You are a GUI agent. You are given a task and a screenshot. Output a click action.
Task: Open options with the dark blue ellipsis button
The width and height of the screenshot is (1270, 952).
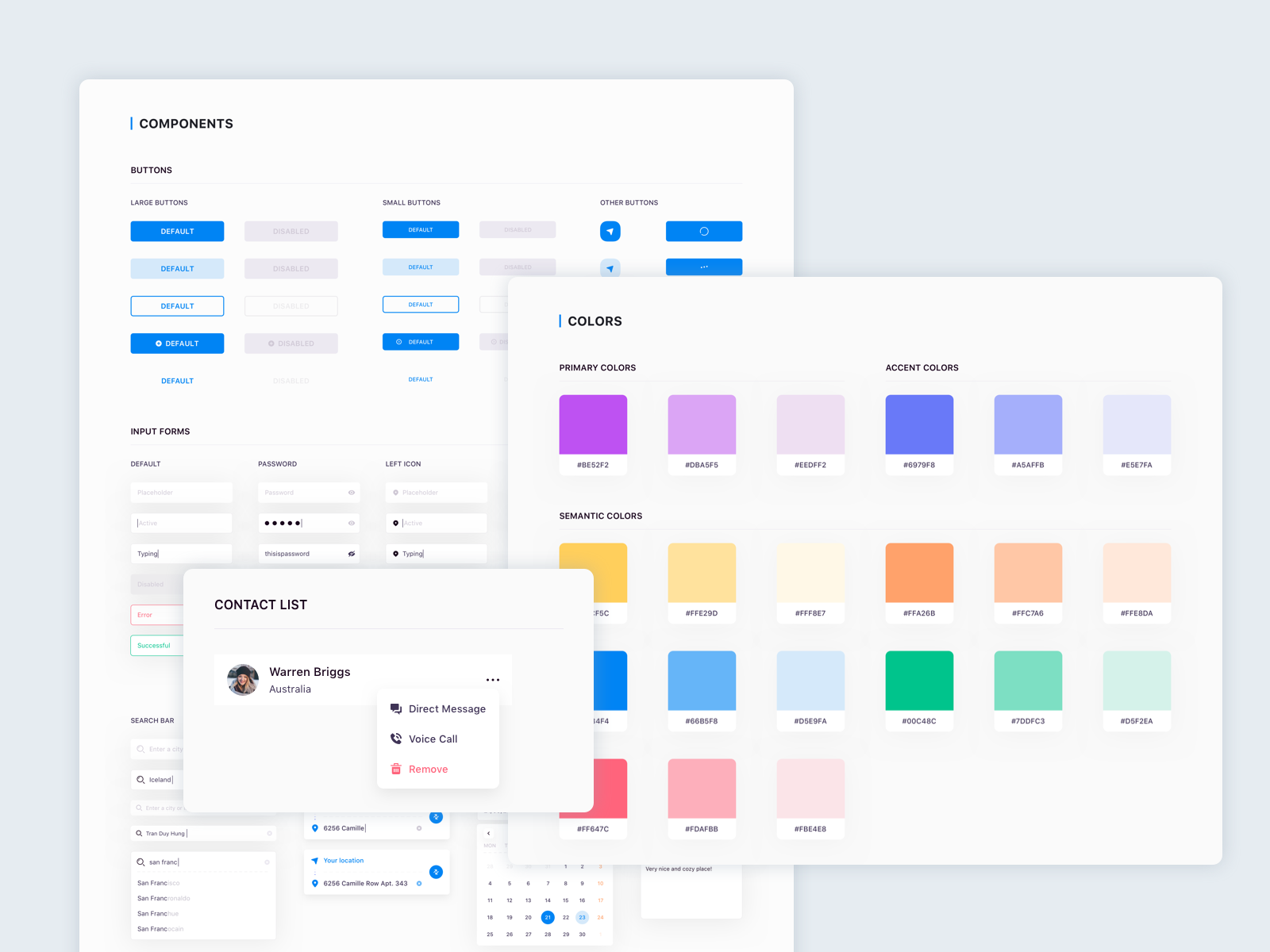tap(703, 267)
